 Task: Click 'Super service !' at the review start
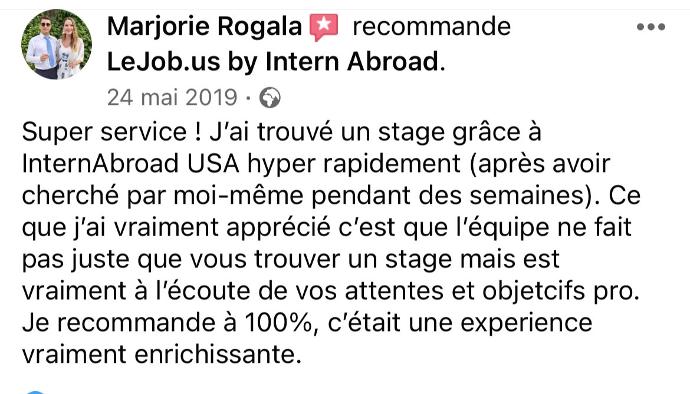(112, 132)
